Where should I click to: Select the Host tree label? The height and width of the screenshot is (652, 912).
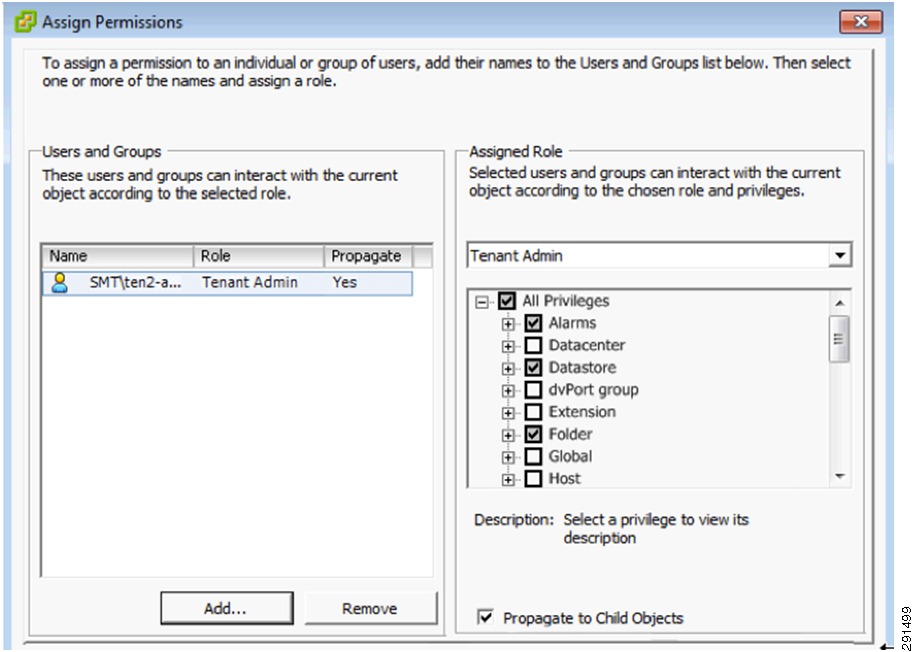click(564, 479)
